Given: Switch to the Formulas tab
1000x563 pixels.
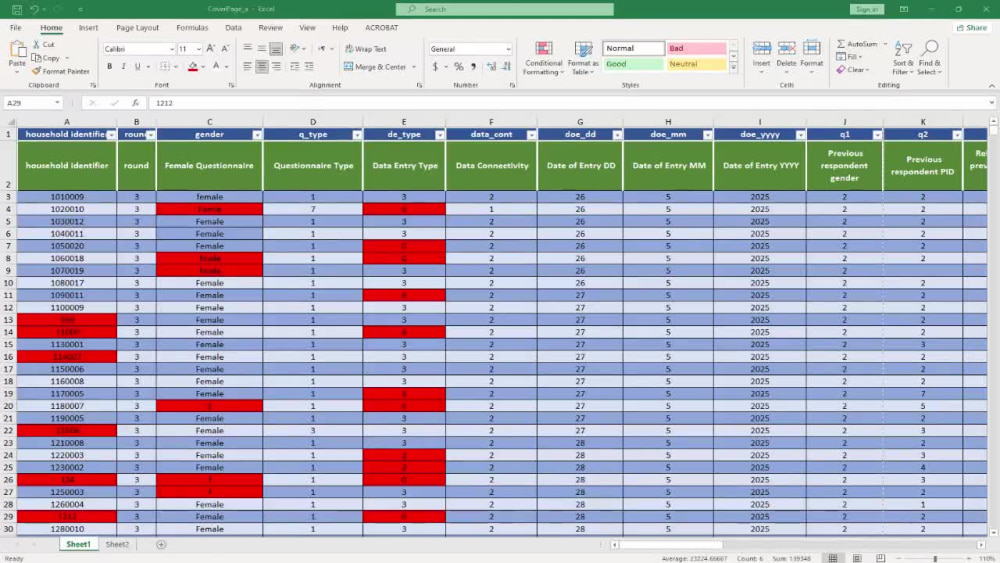Looking at the screenshot, I should (192, 28).
